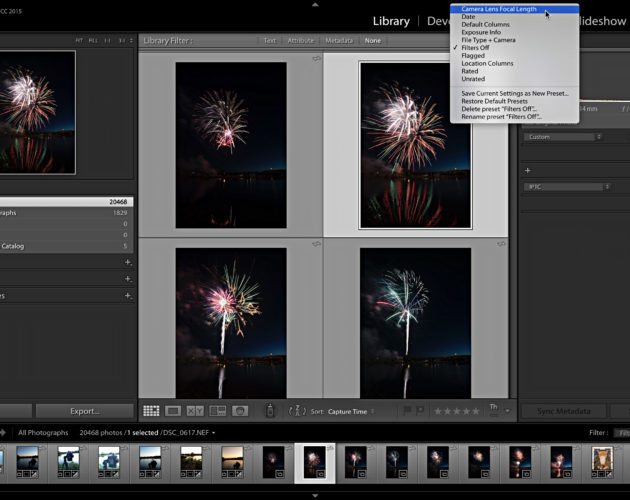Reverse sort direction with a-z icon
This screenshot has height=500, width=630.
[x=297, y=411]
